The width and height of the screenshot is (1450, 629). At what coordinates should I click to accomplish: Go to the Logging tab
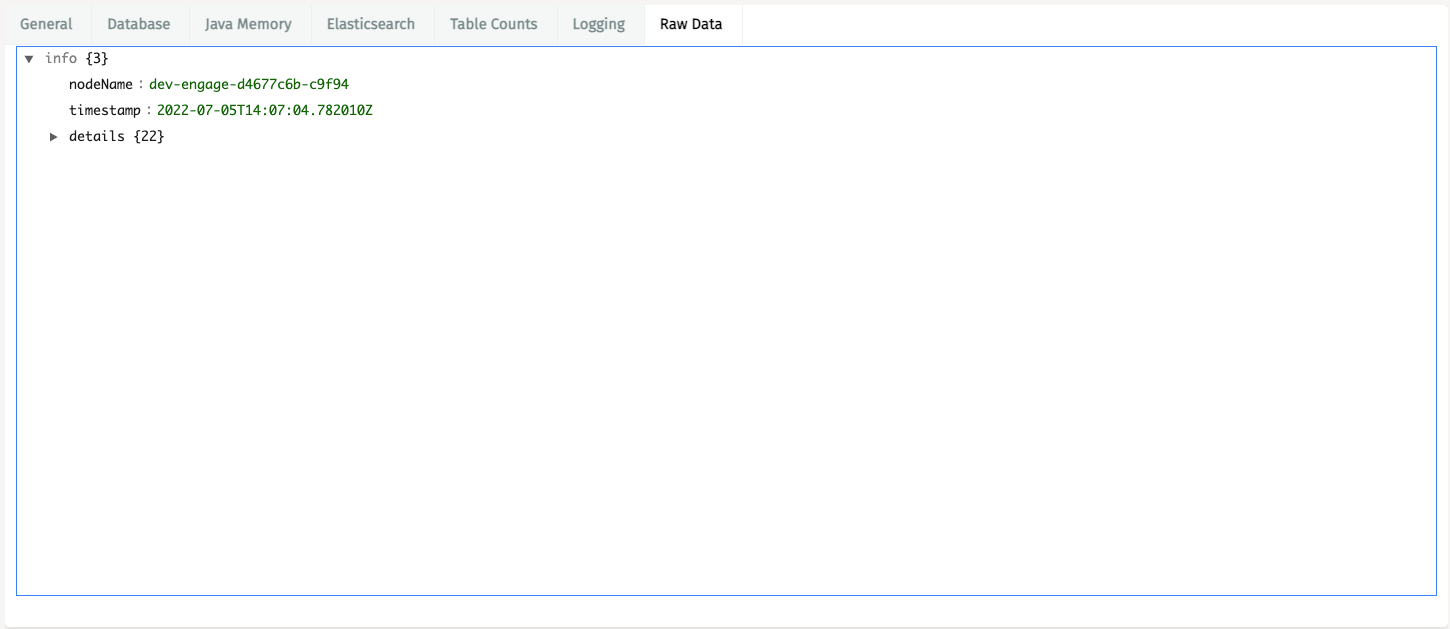pos(598,23)
